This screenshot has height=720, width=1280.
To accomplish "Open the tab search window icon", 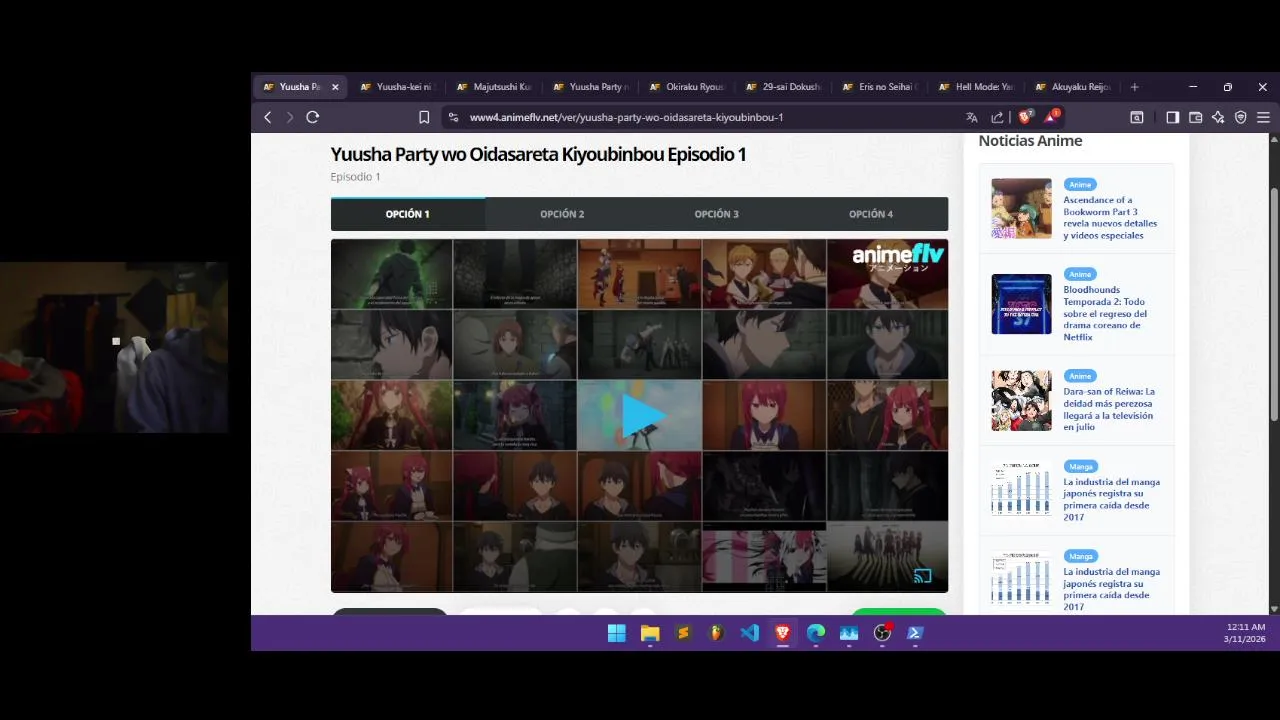I will click(x=1137, y=117).
